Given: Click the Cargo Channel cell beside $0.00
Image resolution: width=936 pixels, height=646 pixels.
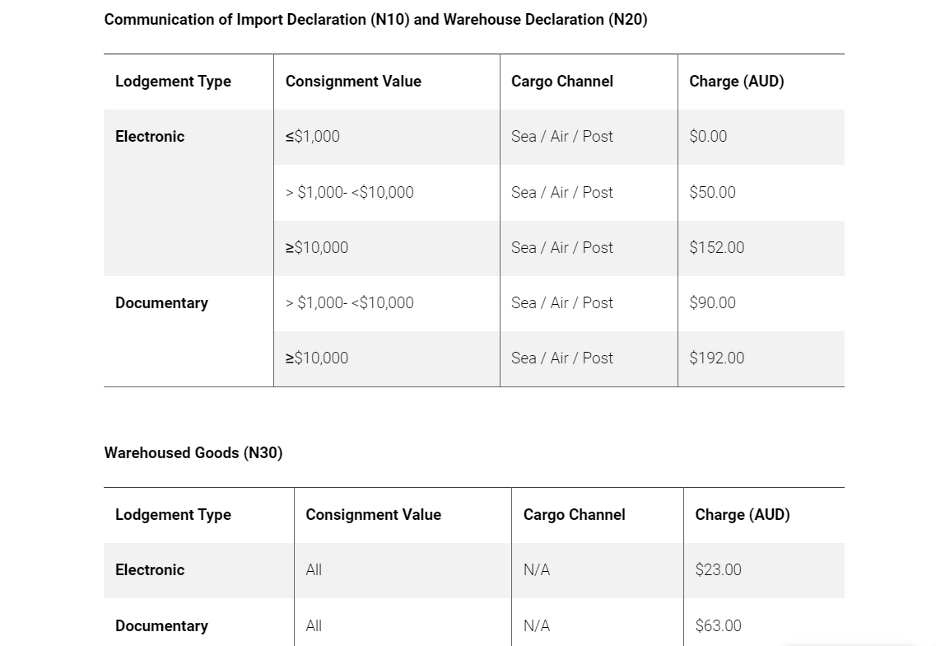Looking at the screenshot, I should (x=562, y=137).
